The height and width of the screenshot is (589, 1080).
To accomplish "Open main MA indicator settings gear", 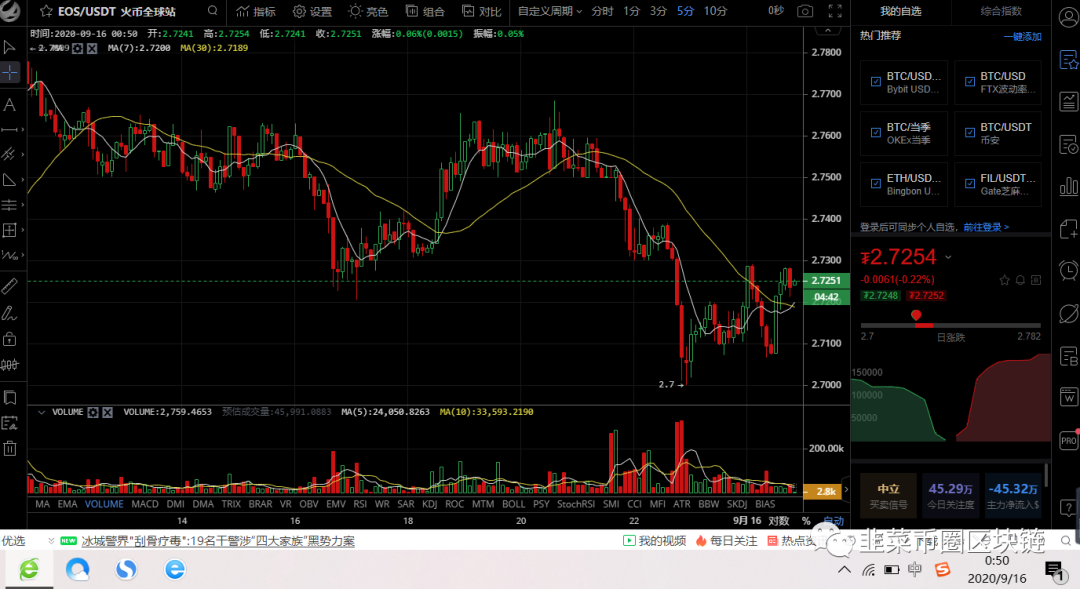I will click(x=78, y=48).
